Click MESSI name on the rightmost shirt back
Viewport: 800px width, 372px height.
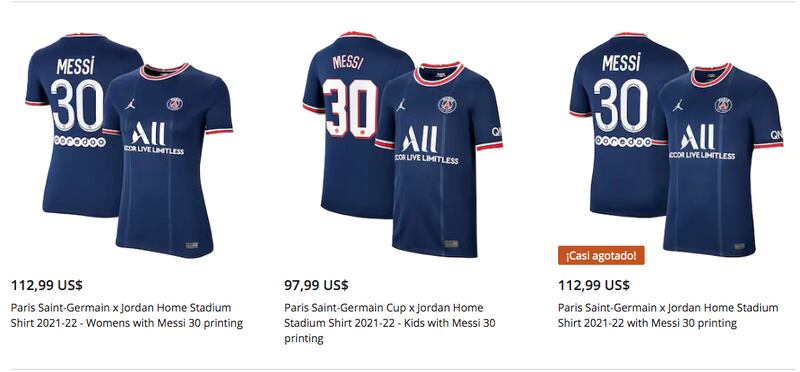click(620, 63)
